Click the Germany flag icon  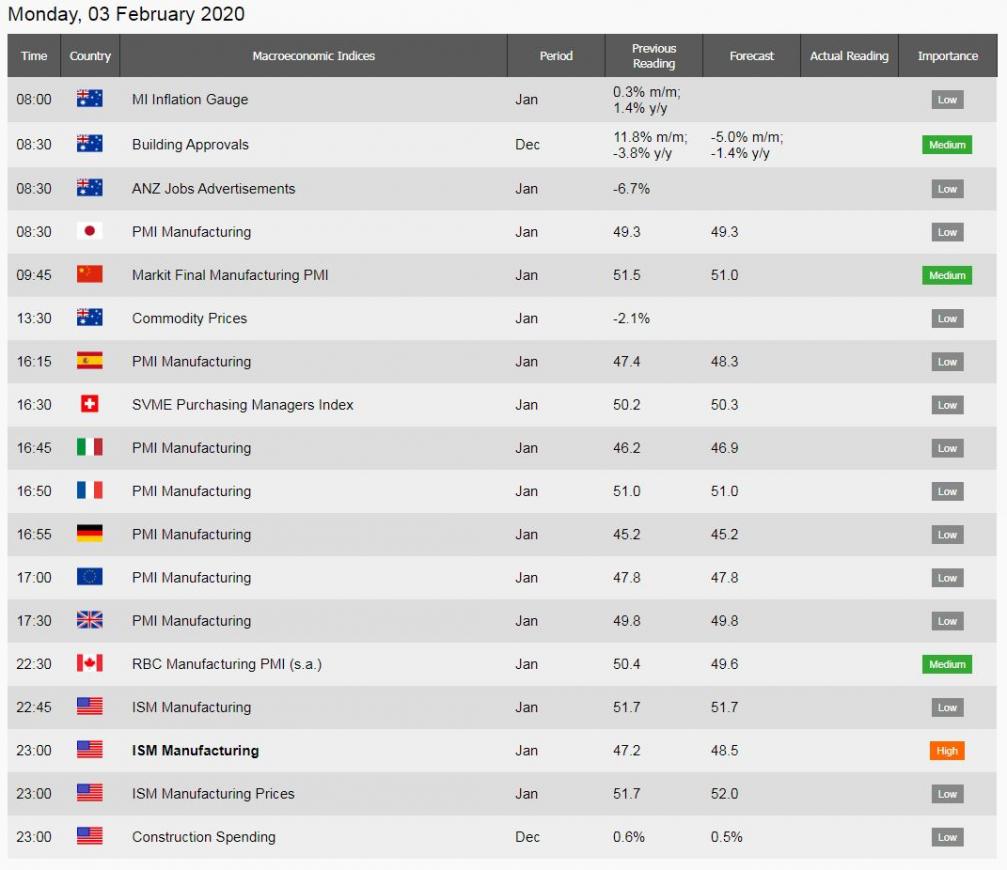pyautogui.click(x=89, y=535)
